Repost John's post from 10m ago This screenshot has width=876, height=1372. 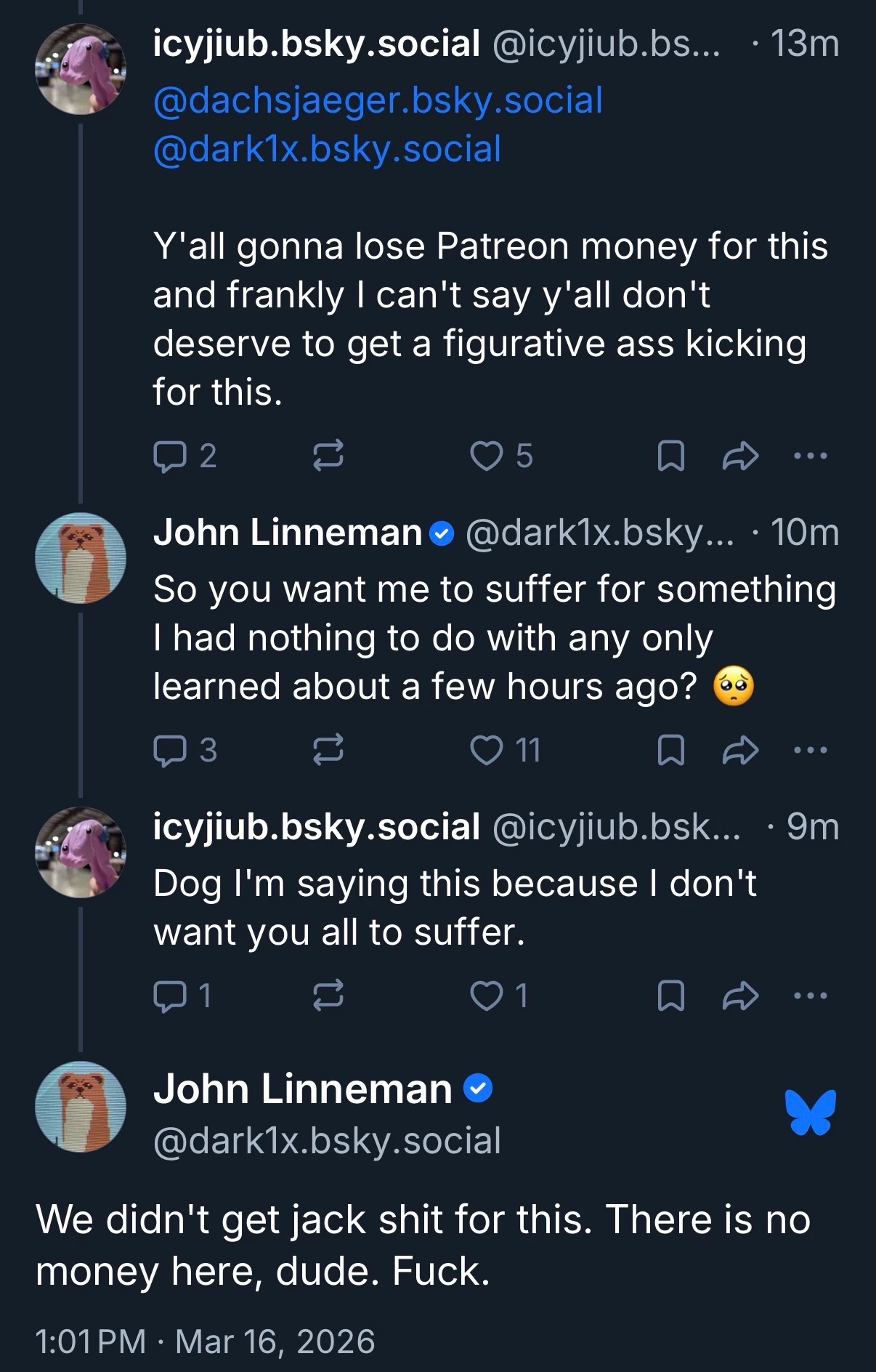click(328, 751)
